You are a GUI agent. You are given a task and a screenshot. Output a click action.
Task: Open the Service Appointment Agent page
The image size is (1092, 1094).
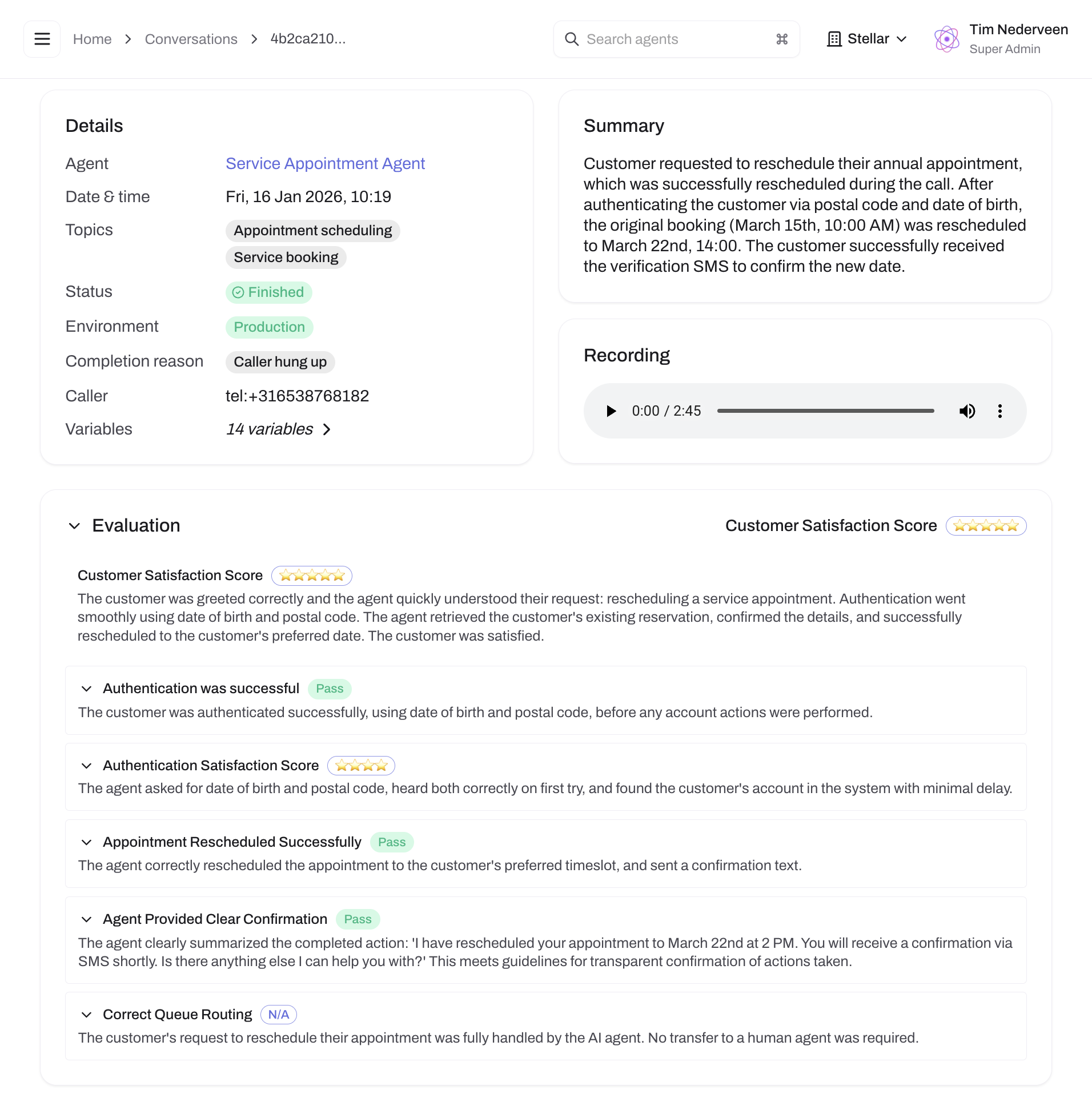point(324,164)
